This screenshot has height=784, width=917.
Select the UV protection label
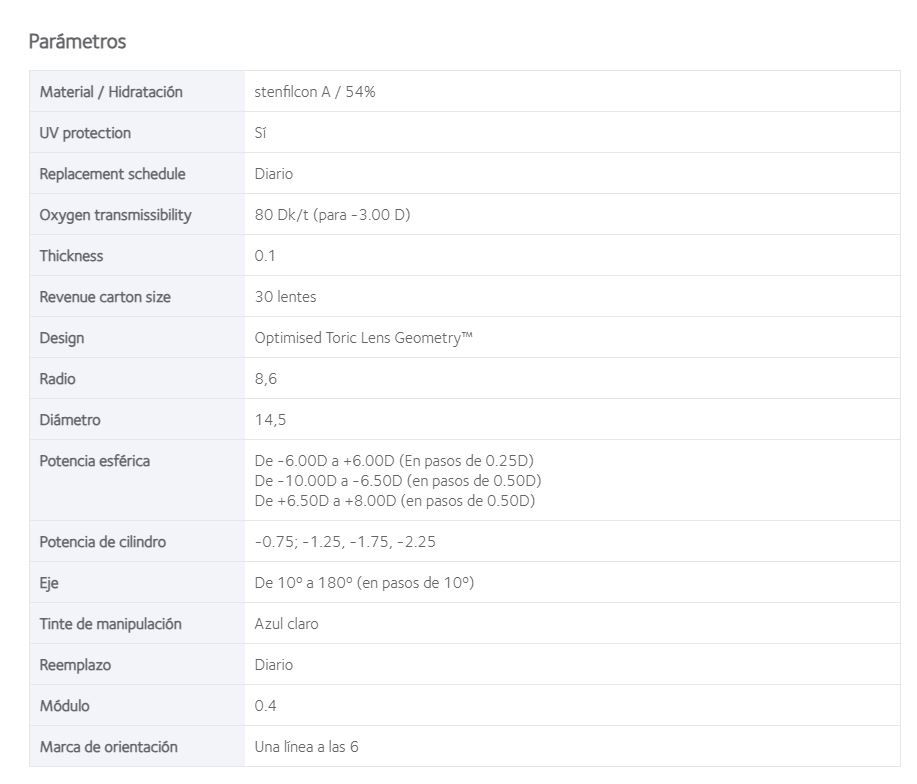(x=85, y=133)
